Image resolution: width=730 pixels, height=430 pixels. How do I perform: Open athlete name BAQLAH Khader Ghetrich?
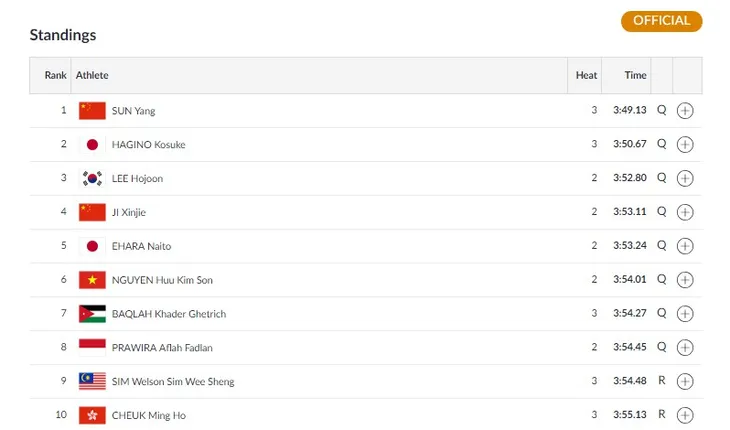pos(169,314)
